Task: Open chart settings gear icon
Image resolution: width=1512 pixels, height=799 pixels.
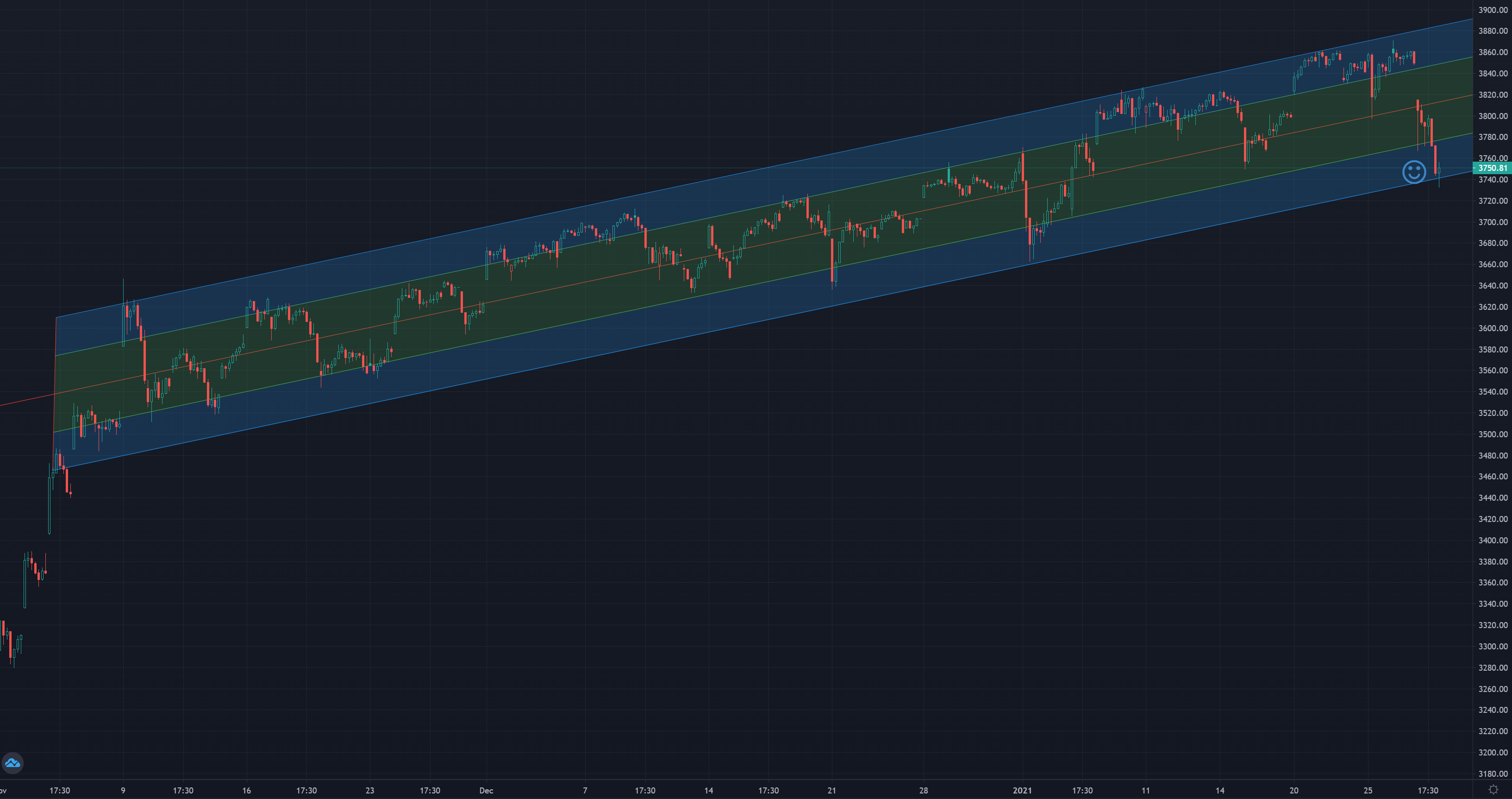Action: [x=1493, y=790]
